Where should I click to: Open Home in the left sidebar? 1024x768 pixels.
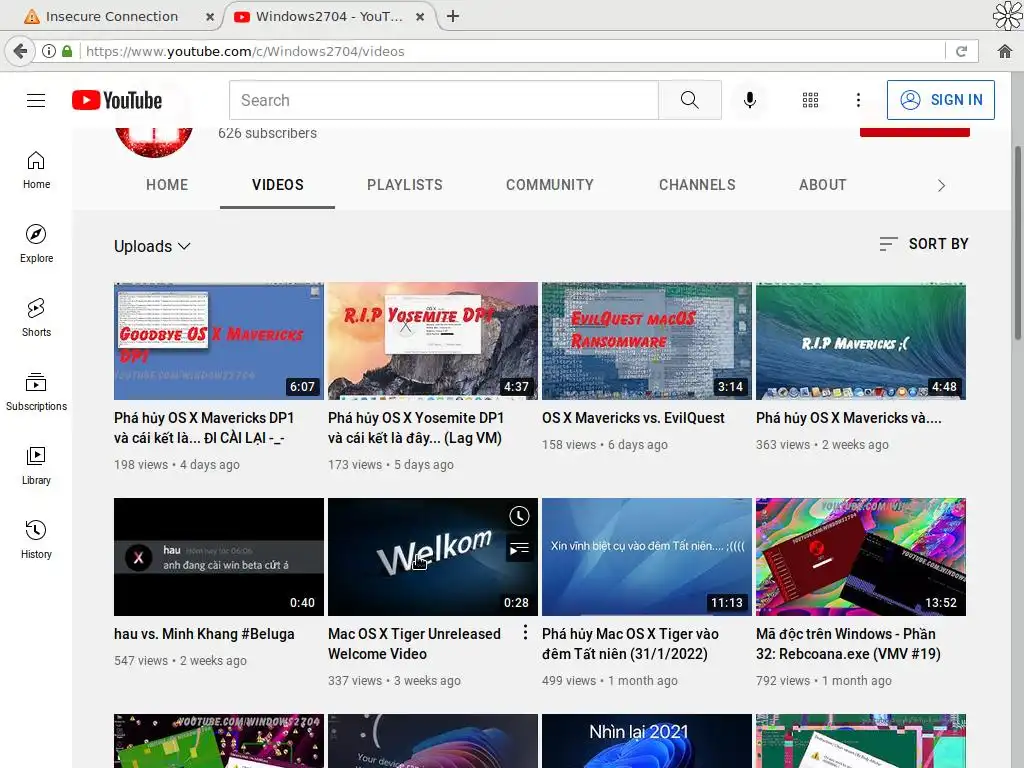tap(36, 170)
